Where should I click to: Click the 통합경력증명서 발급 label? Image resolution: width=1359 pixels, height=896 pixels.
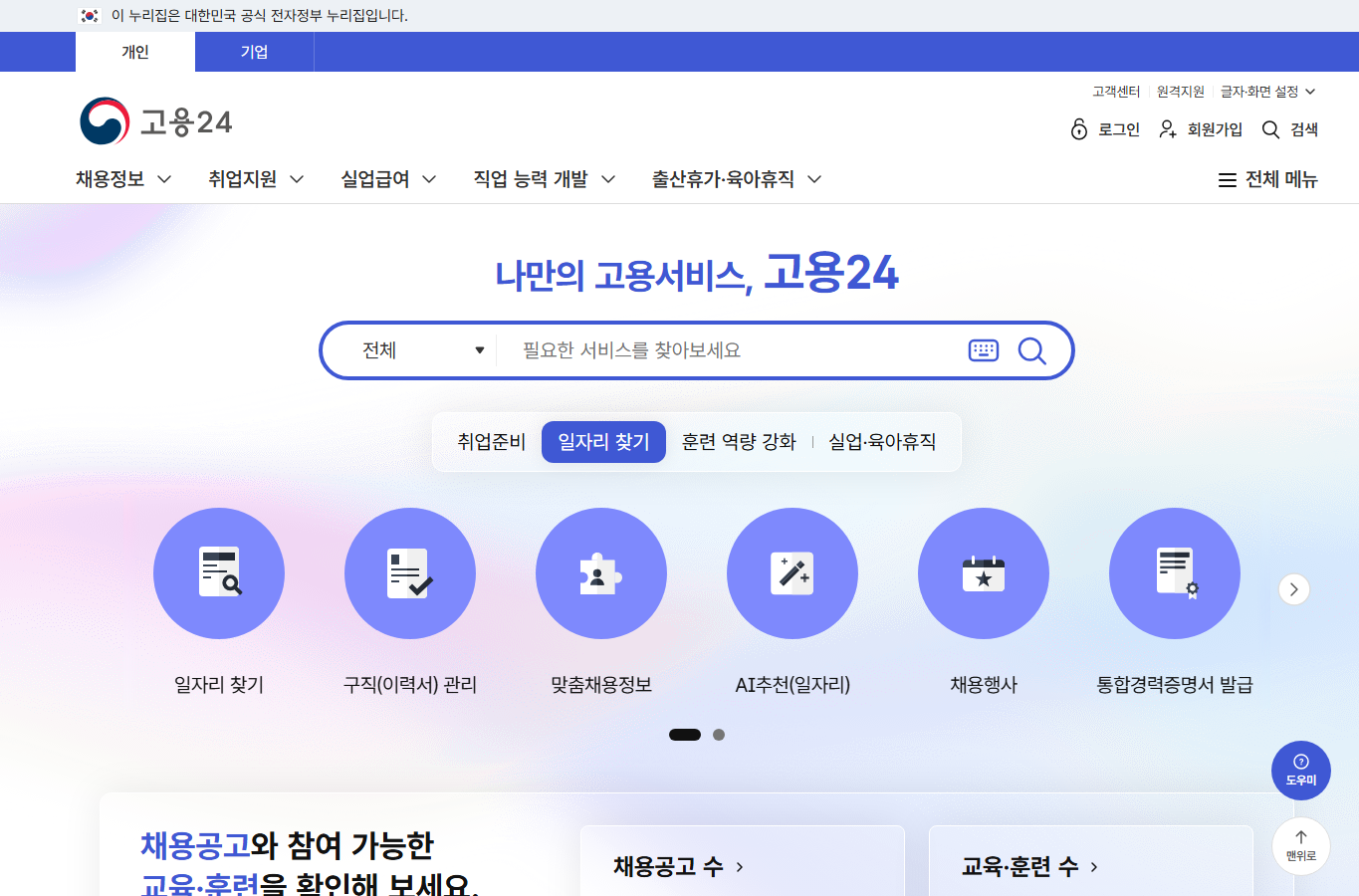pyautogui.click(x=1175, y=685)
